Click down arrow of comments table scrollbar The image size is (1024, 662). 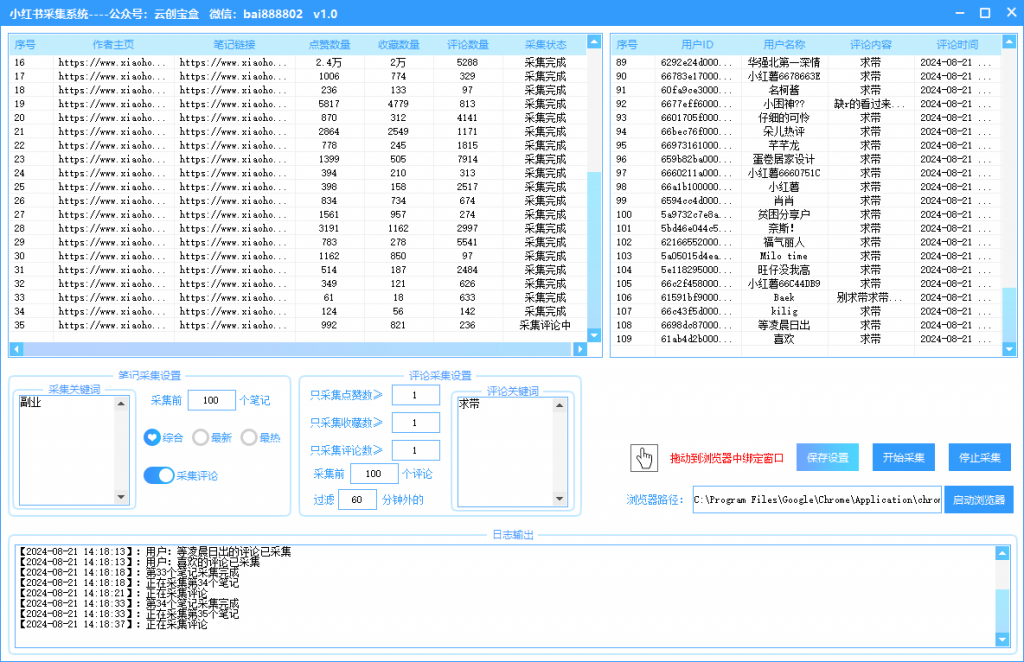[x=1009, y=349]
